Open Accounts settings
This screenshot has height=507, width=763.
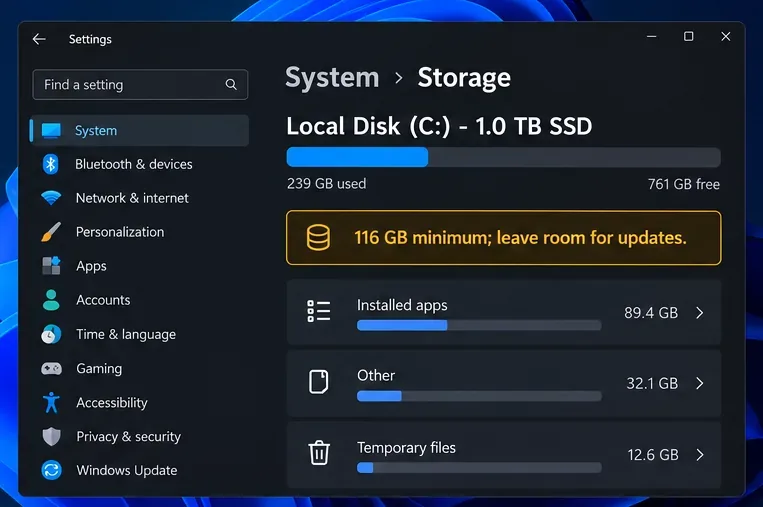(x=140, y=300)
